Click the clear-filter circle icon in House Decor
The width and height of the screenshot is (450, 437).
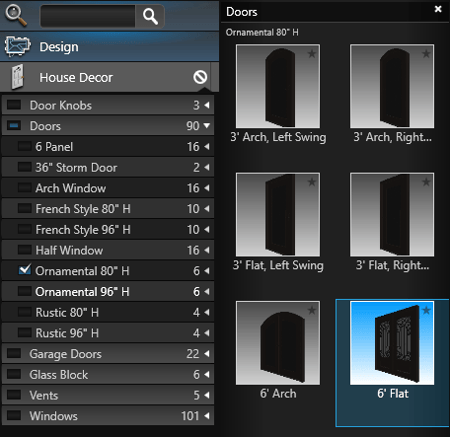point(200,77)
